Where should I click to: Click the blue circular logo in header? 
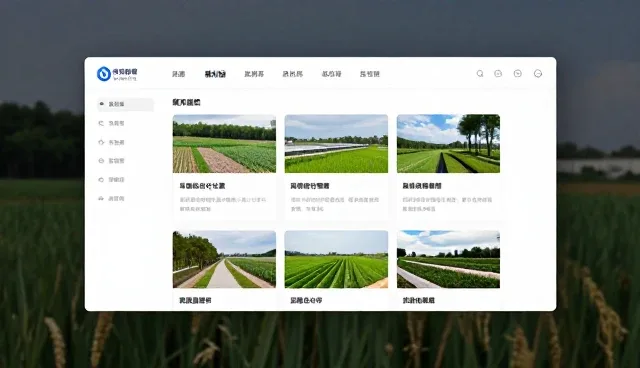(x=104, y=74)
